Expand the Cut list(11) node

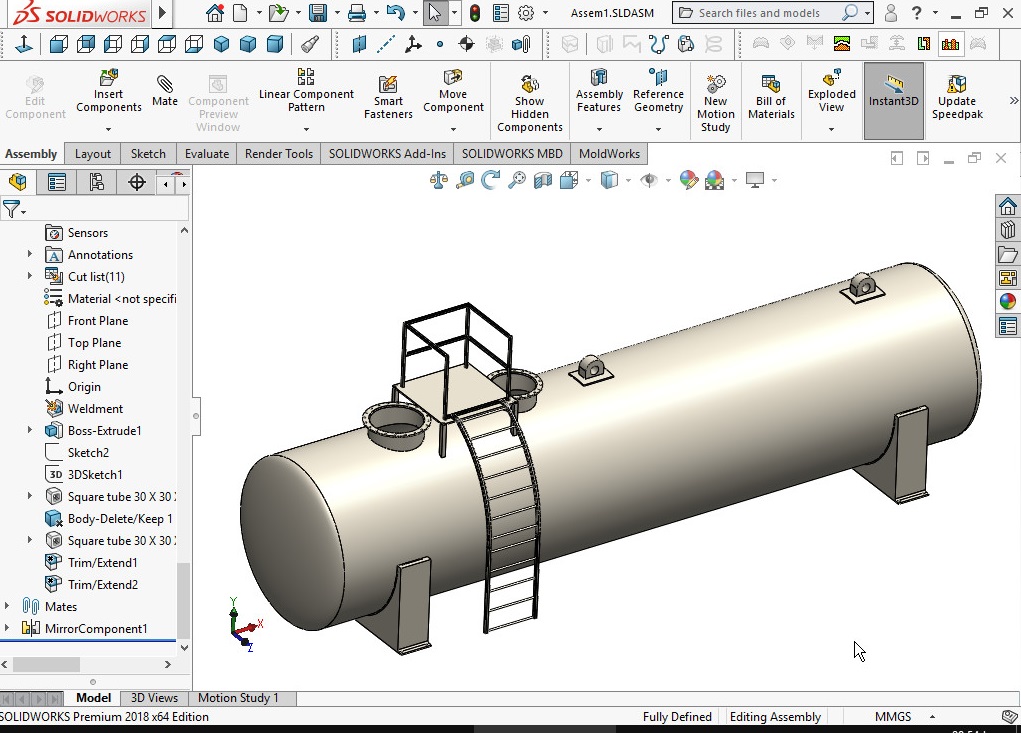pyautogui.click(x=29, y=276)
